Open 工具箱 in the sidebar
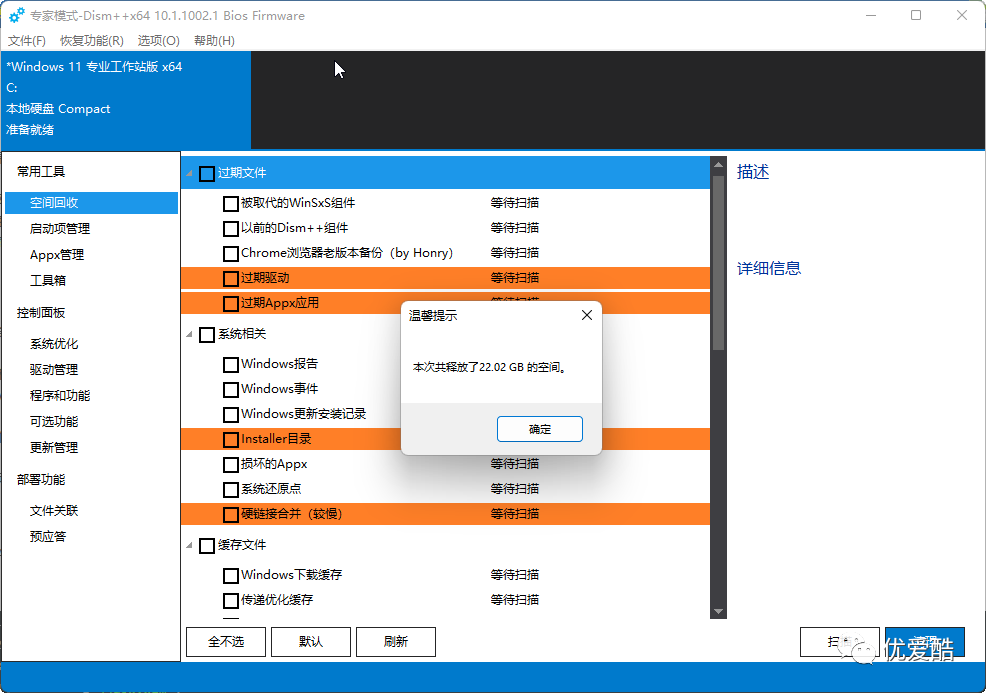The image size is (986, 693). click(48, 280)
